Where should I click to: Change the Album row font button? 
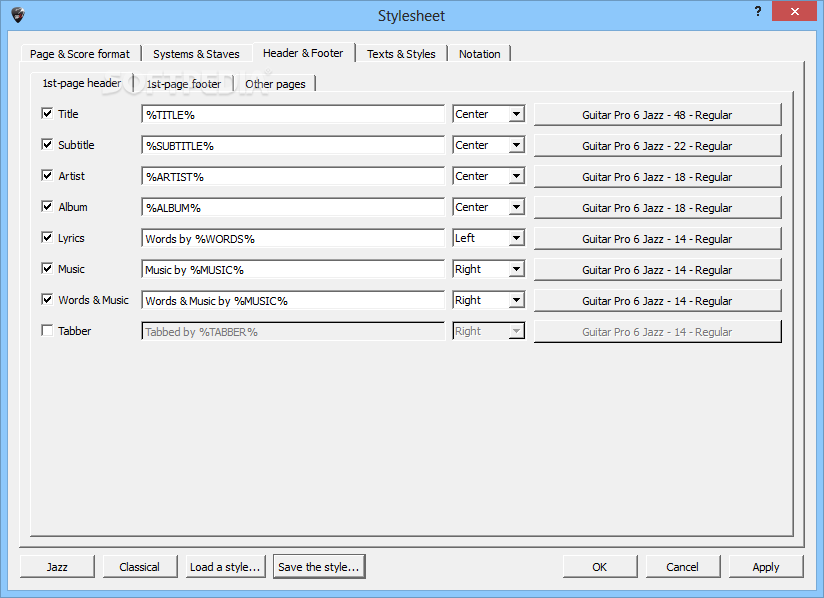tap(657, 208)
